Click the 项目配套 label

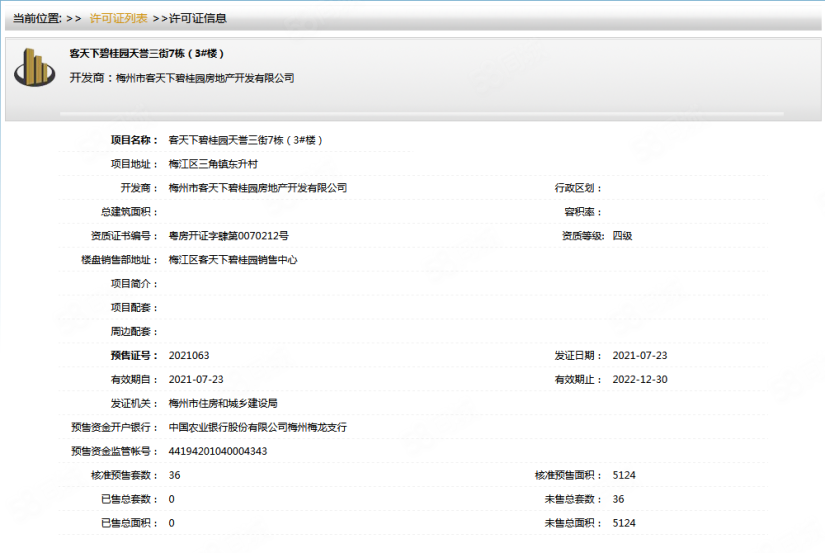tap(134, 307)
